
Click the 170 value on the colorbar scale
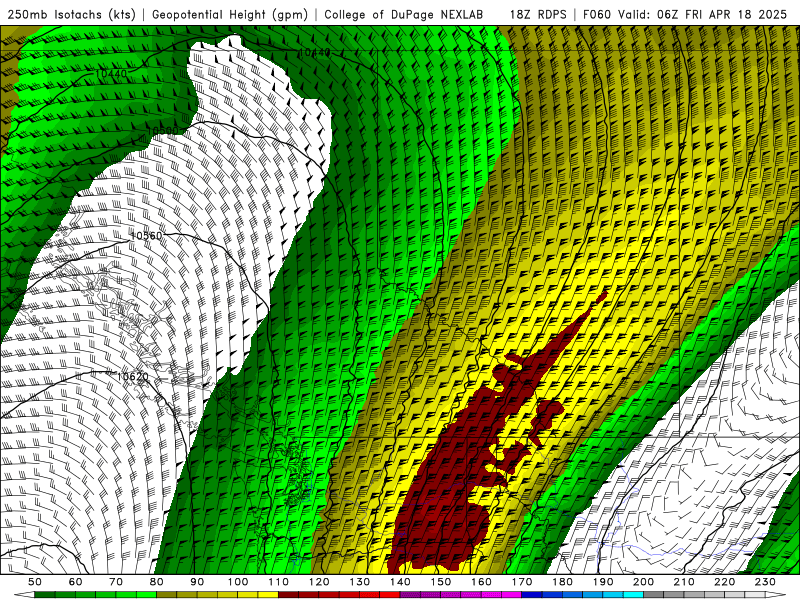pyautogui.click(x=522, y=582)
